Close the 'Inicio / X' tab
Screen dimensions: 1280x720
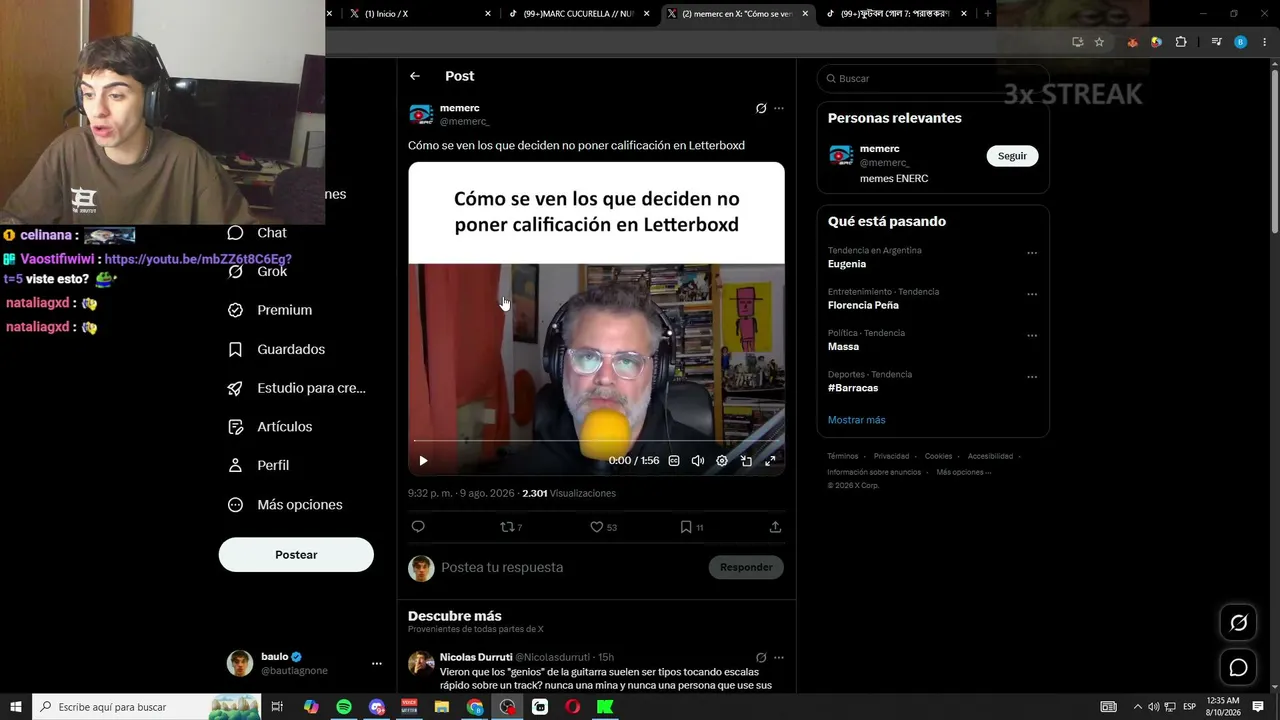[488, 14]
